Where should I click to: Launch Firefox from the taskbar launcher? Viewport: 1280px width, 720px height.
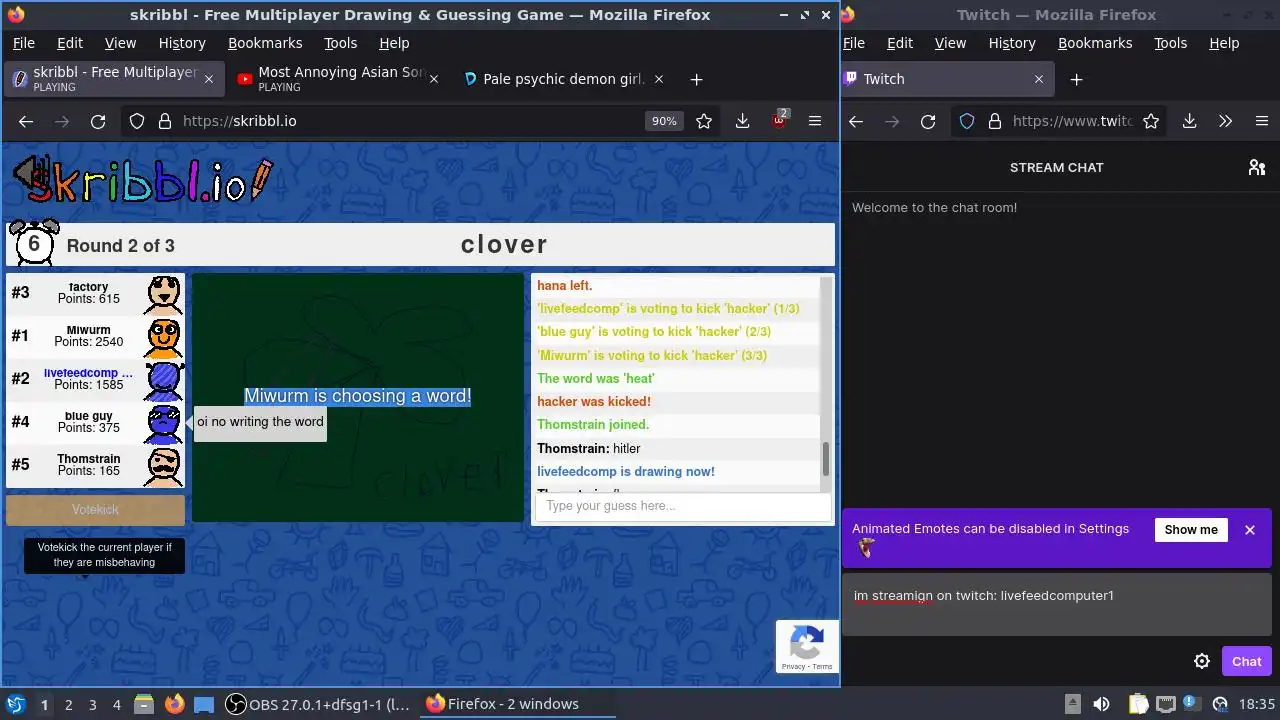point(175,704)
